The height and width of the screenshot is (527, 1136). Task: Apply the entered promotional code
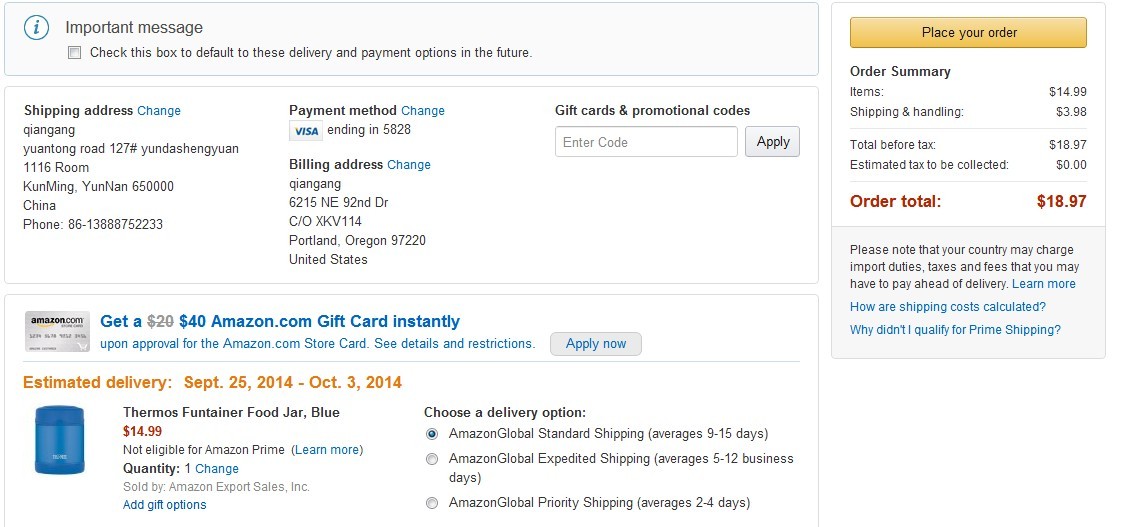(772, 142)
